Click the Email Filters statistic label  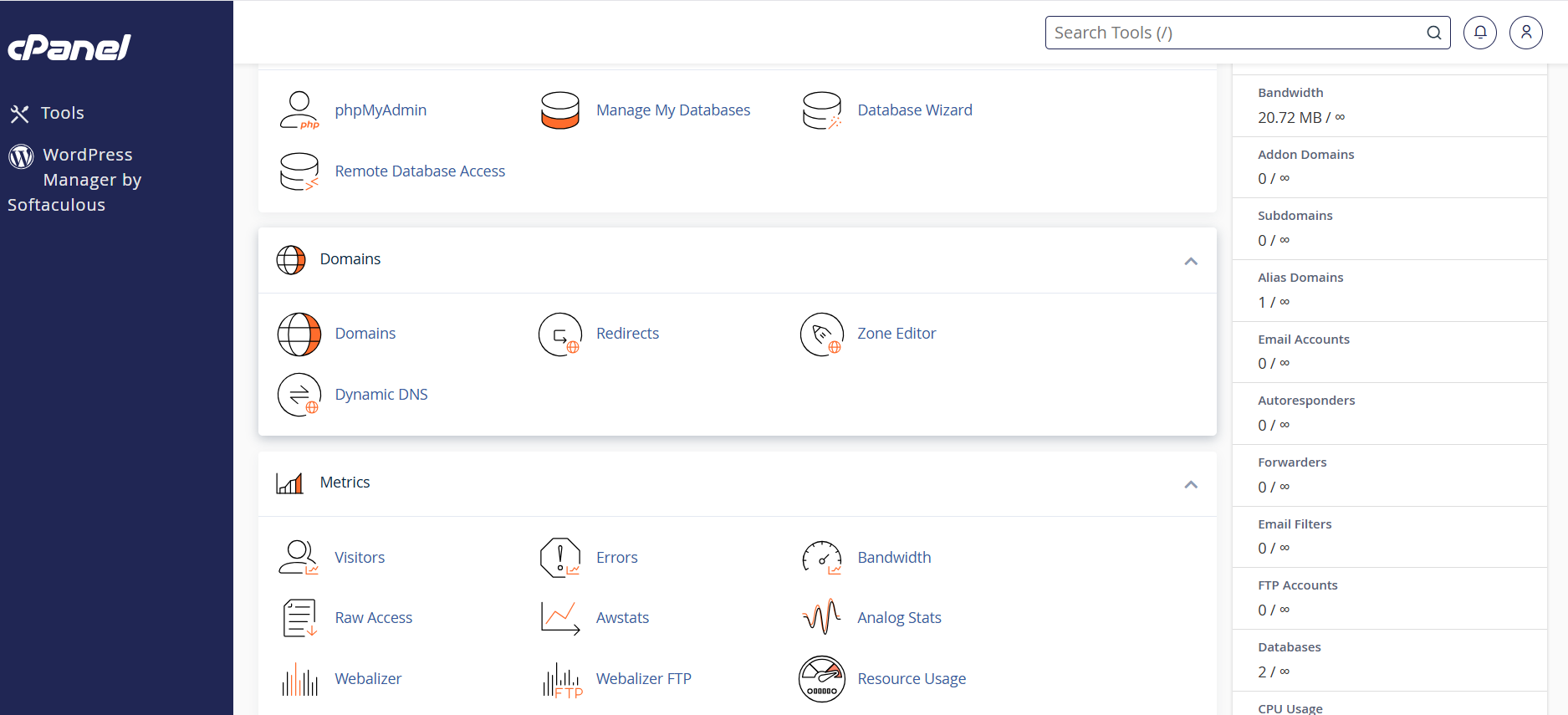[1295, 524]
